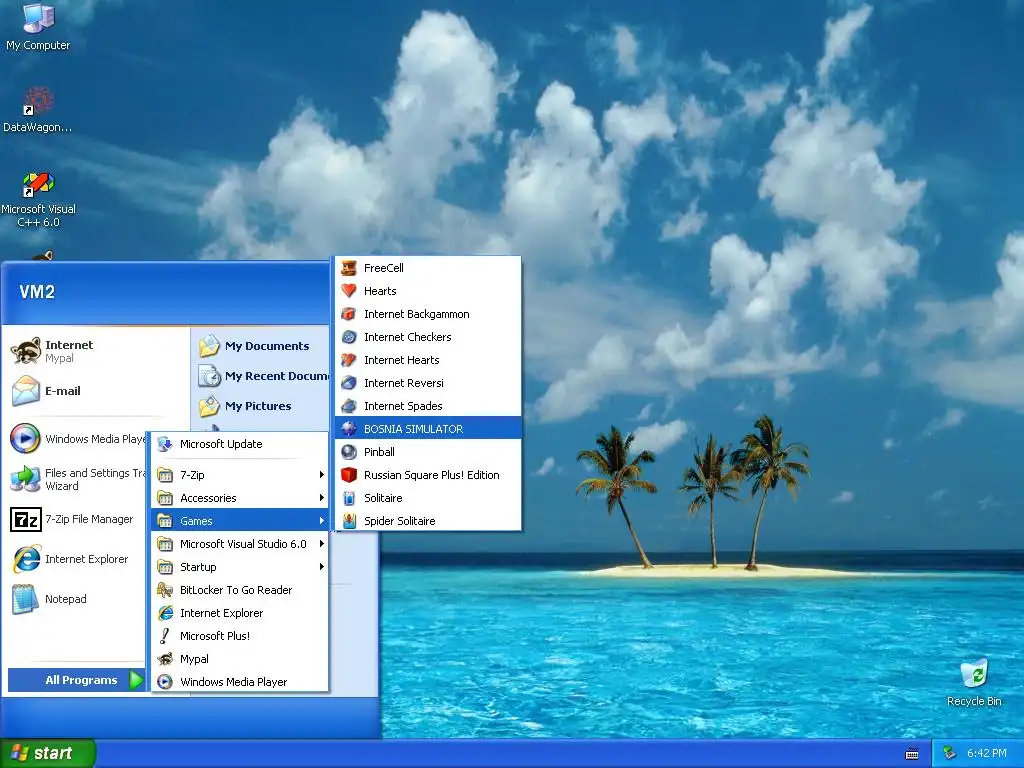This screenshot has width=1024, height=768.
Task: Launch Hearts game
Action: 428,291
